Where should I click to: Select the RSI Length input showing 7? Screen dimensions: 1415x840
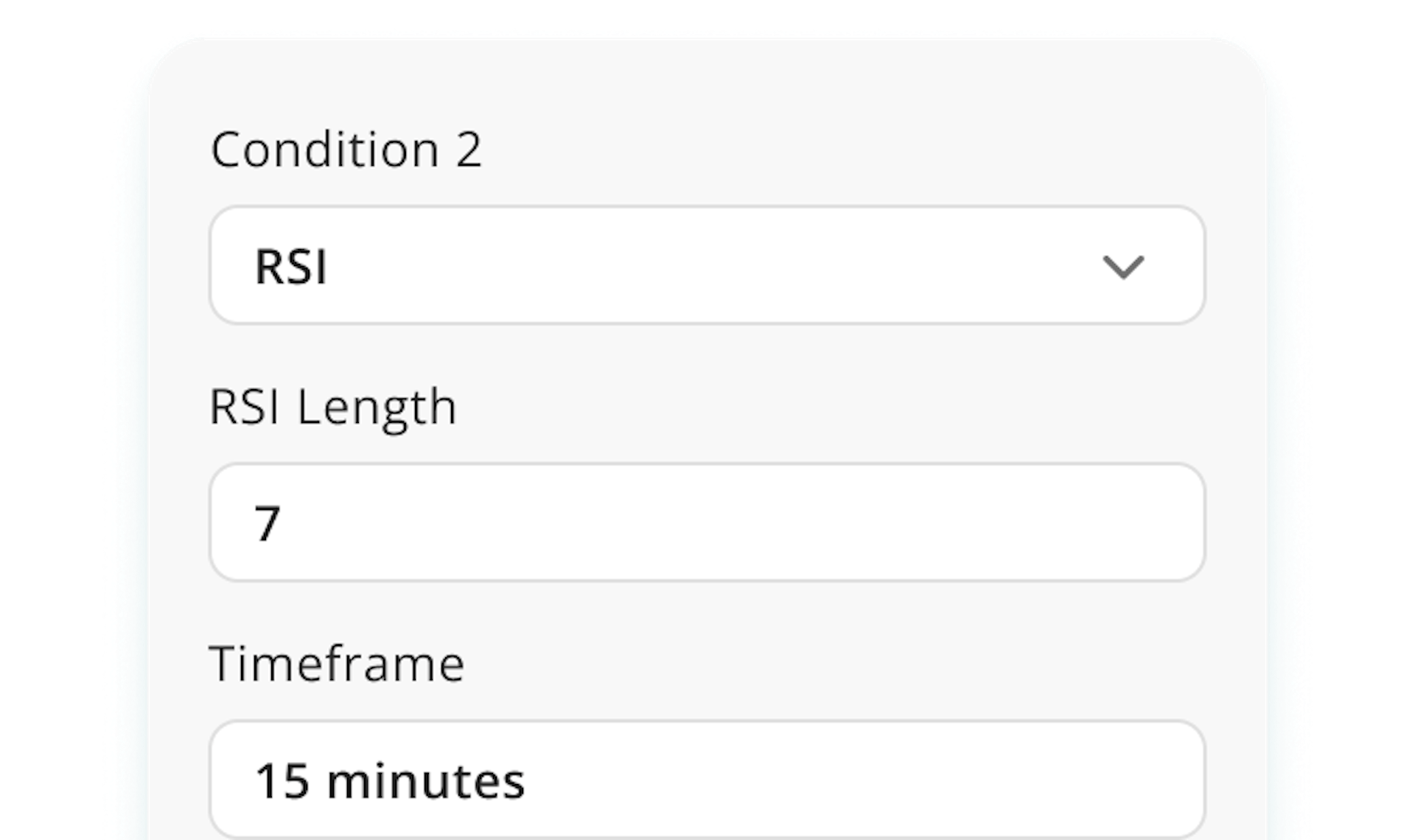[x=707, y=521]
